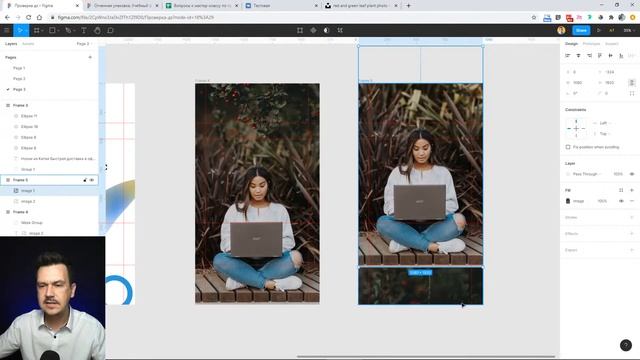Click the Crop image icon in the top toolbar

(x=340, y=30)
